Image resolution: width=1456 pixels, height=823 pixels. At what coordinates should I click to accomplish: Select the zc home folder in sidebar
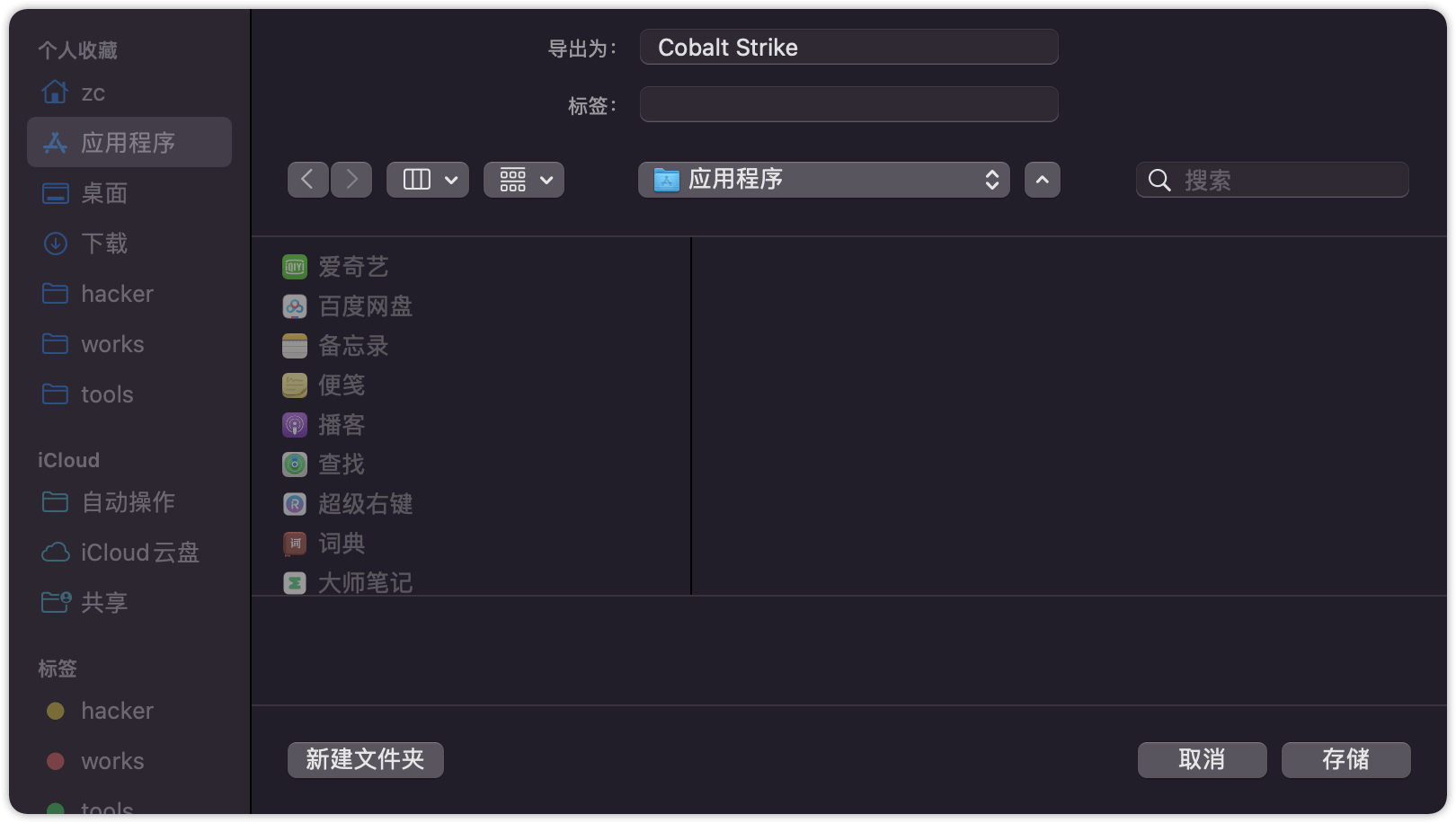pos(93,93)
